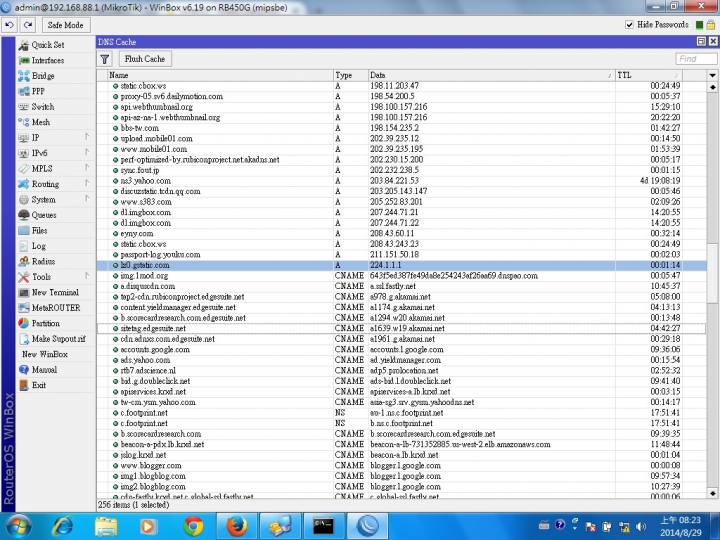The image size is (720, 540).
Task: Expand the System submenu arrow
Action: tap(87, 199)
